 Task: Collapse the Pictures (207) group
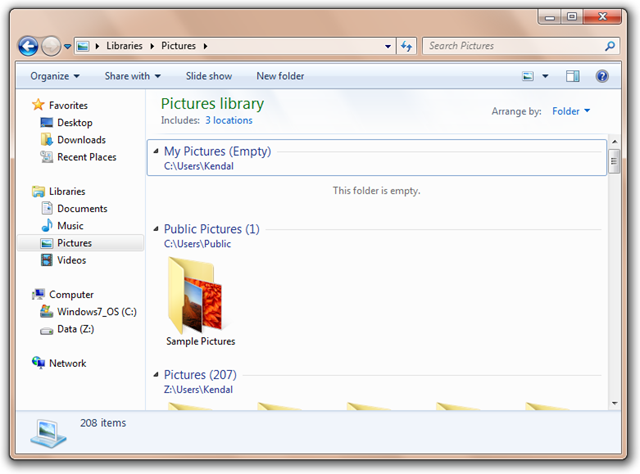156,375
